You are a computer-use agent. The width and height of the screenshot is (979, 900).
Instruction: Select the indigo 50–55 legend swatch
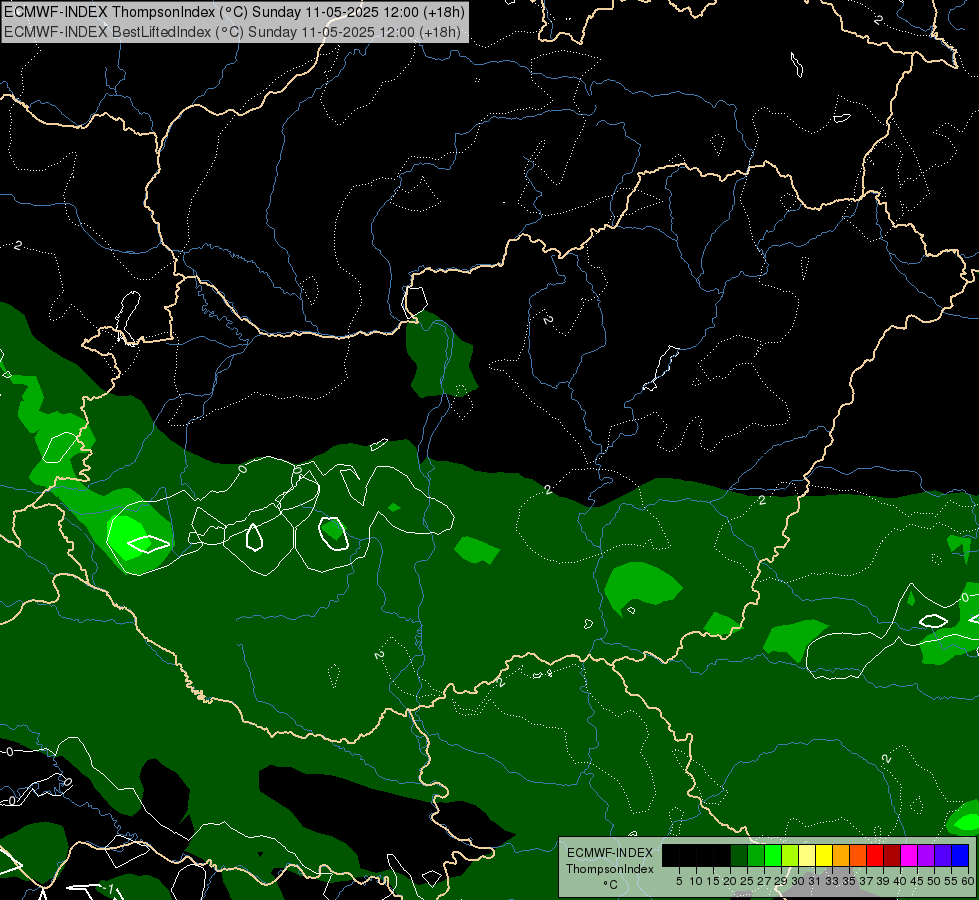(x=943, y=855)
